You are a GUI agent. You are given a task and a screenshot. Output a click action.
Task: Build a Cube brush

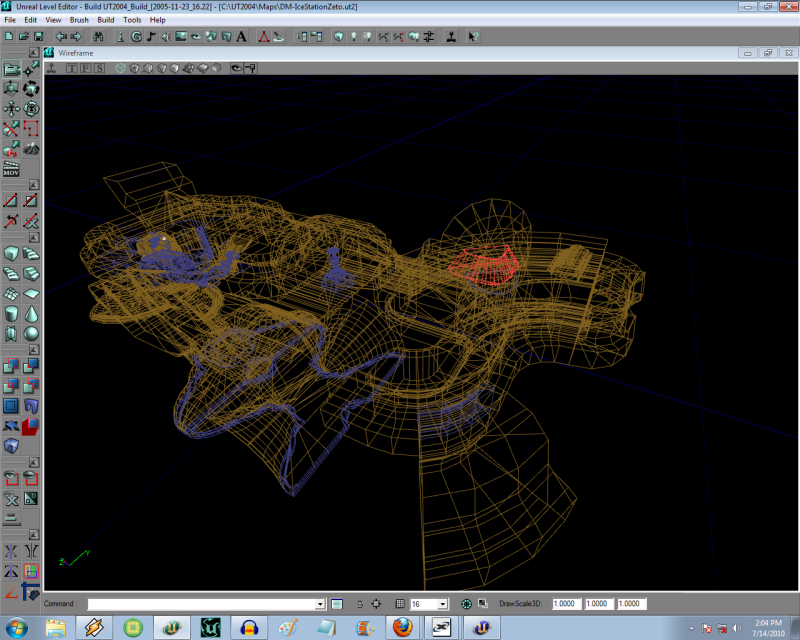[11, 254]
